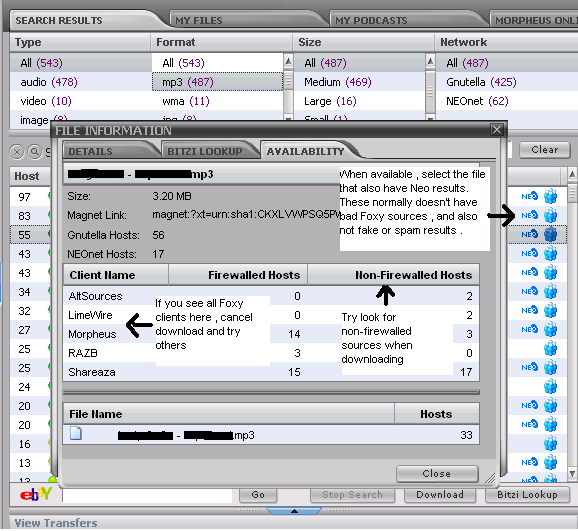This screenshot has height=531, width=578.
Task: Select wma (11) in Format filter
Action: pos(217,101)
